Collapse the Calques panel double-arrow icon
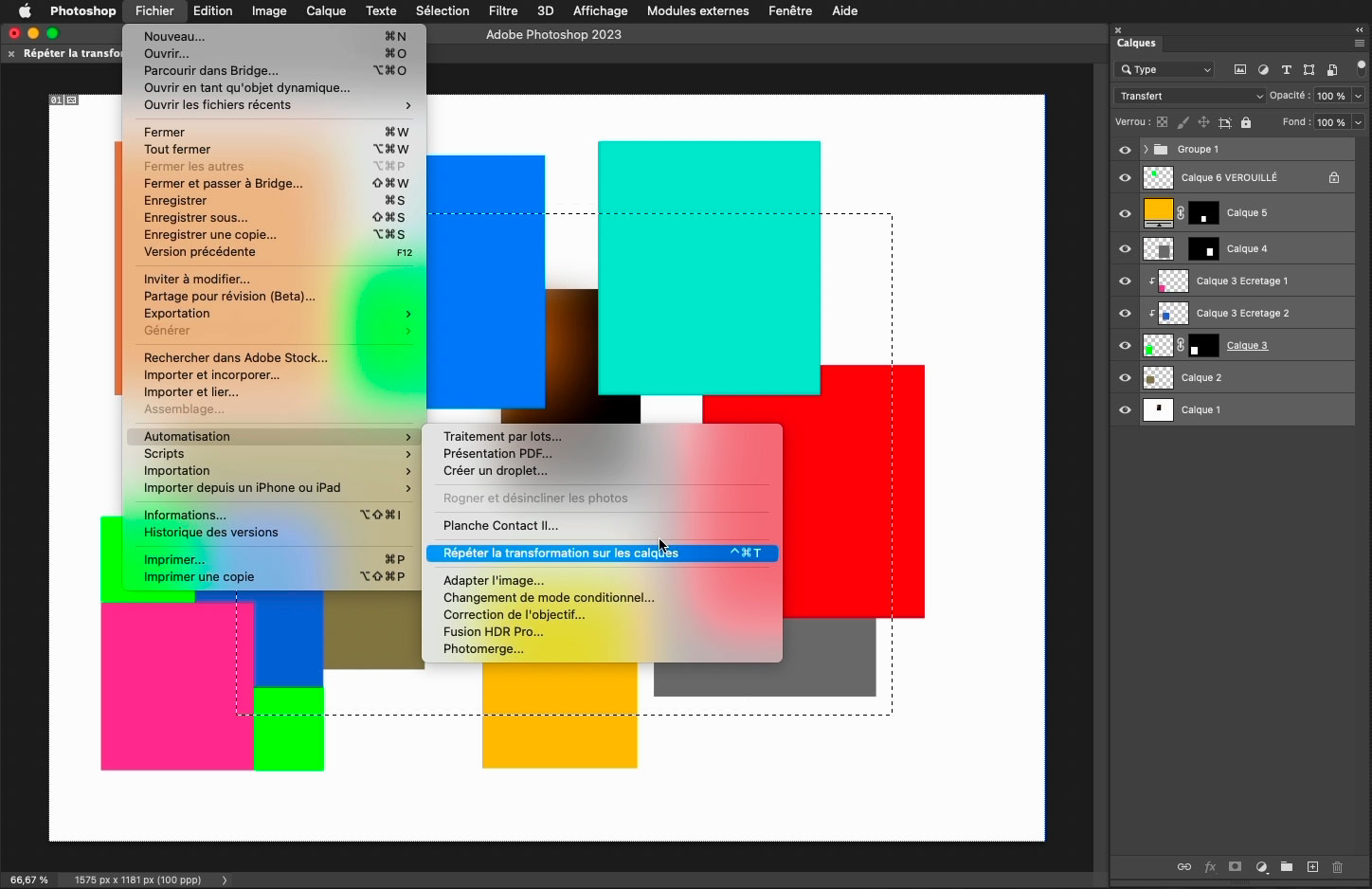Viewport: 1372px width, 889px height. 1360,30
